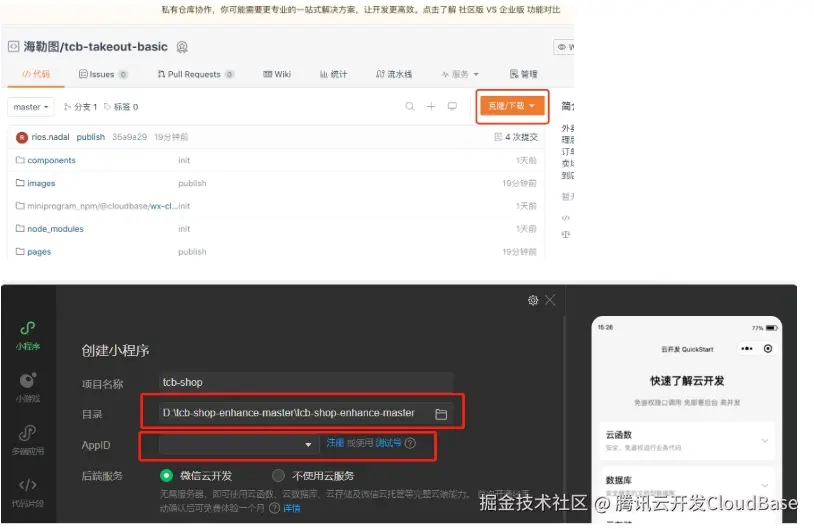Click the repository type icon before 海勒图
The height and width of the screenshot is (529, 814).
[x=13, y=47]
